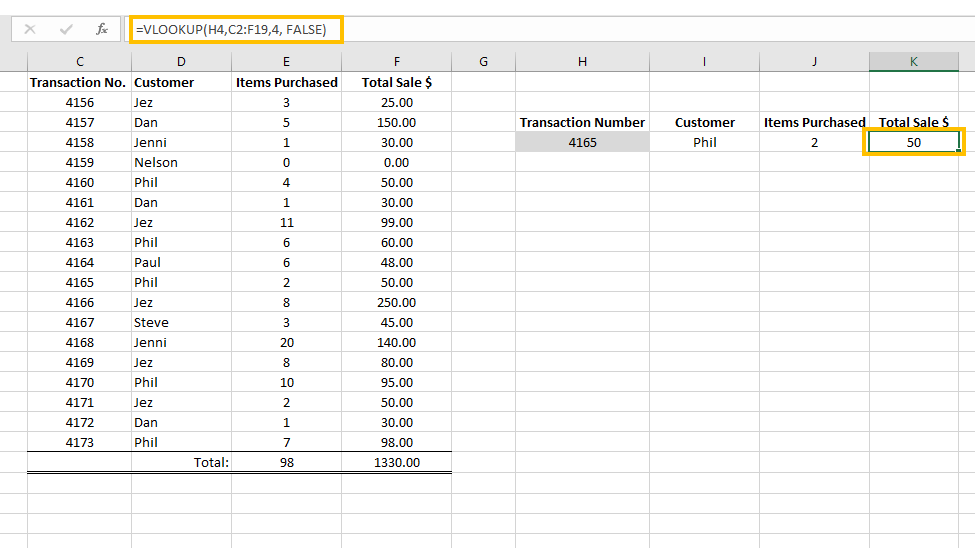Click items purchased value 11
This screenshot has height=548, width=975.
pyautogui.click(x=286, y=222)
